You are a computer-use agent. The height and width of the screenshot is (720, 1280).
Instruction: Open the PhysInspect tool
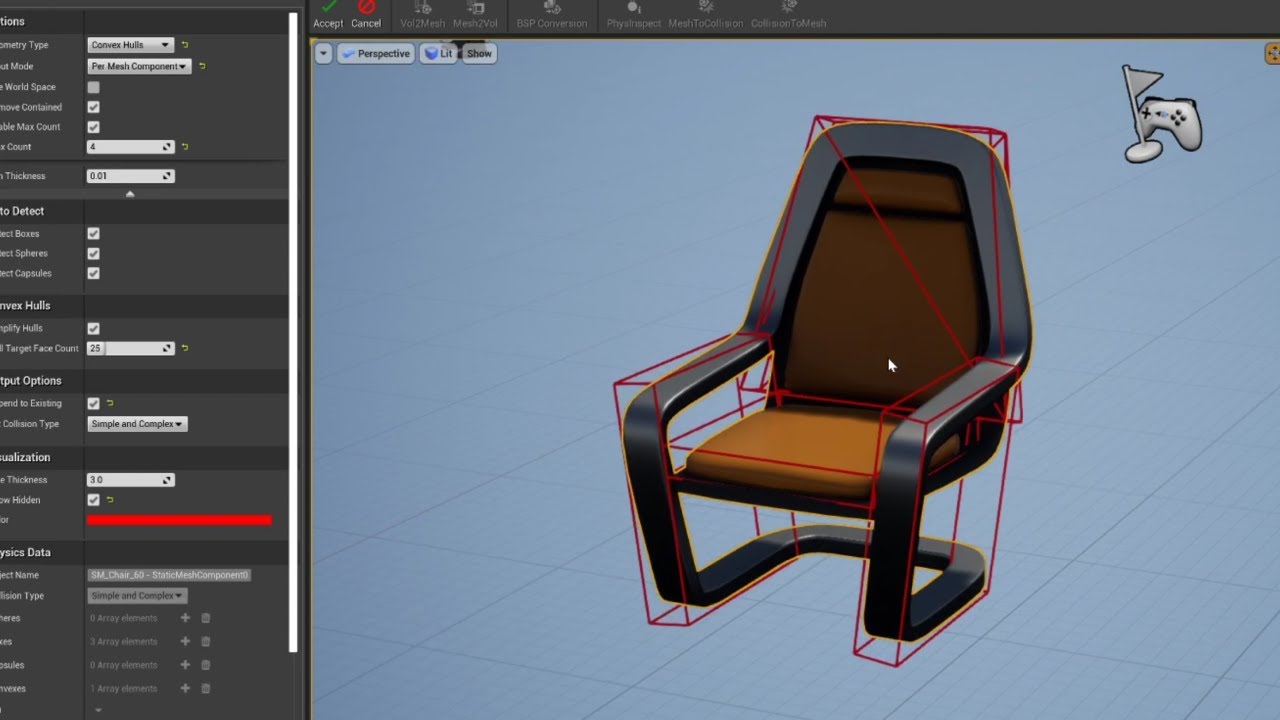pos(634,14)
